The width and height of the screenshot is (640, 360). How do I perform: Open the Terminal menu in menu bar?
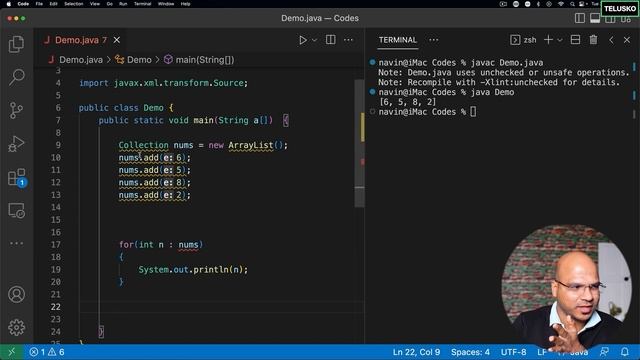(142, 4)
